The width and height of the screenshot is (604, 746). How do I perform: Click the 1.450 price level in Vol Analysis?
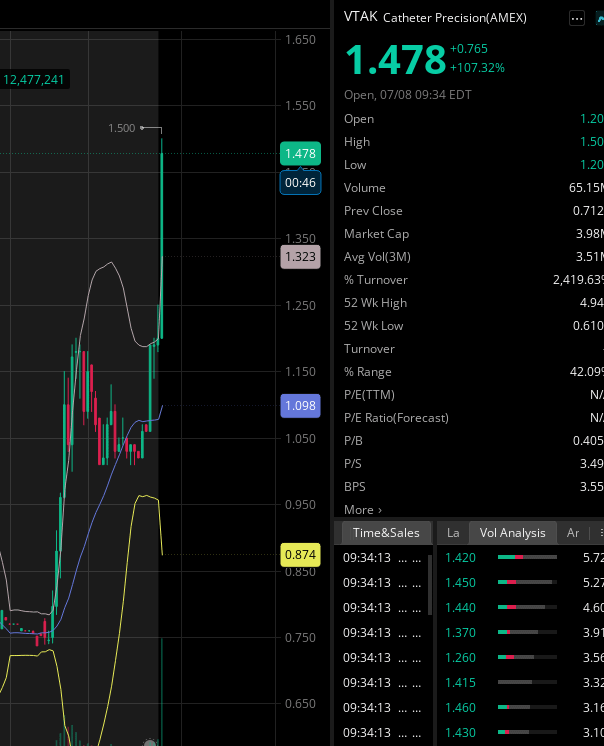click(x=460, y=583)
